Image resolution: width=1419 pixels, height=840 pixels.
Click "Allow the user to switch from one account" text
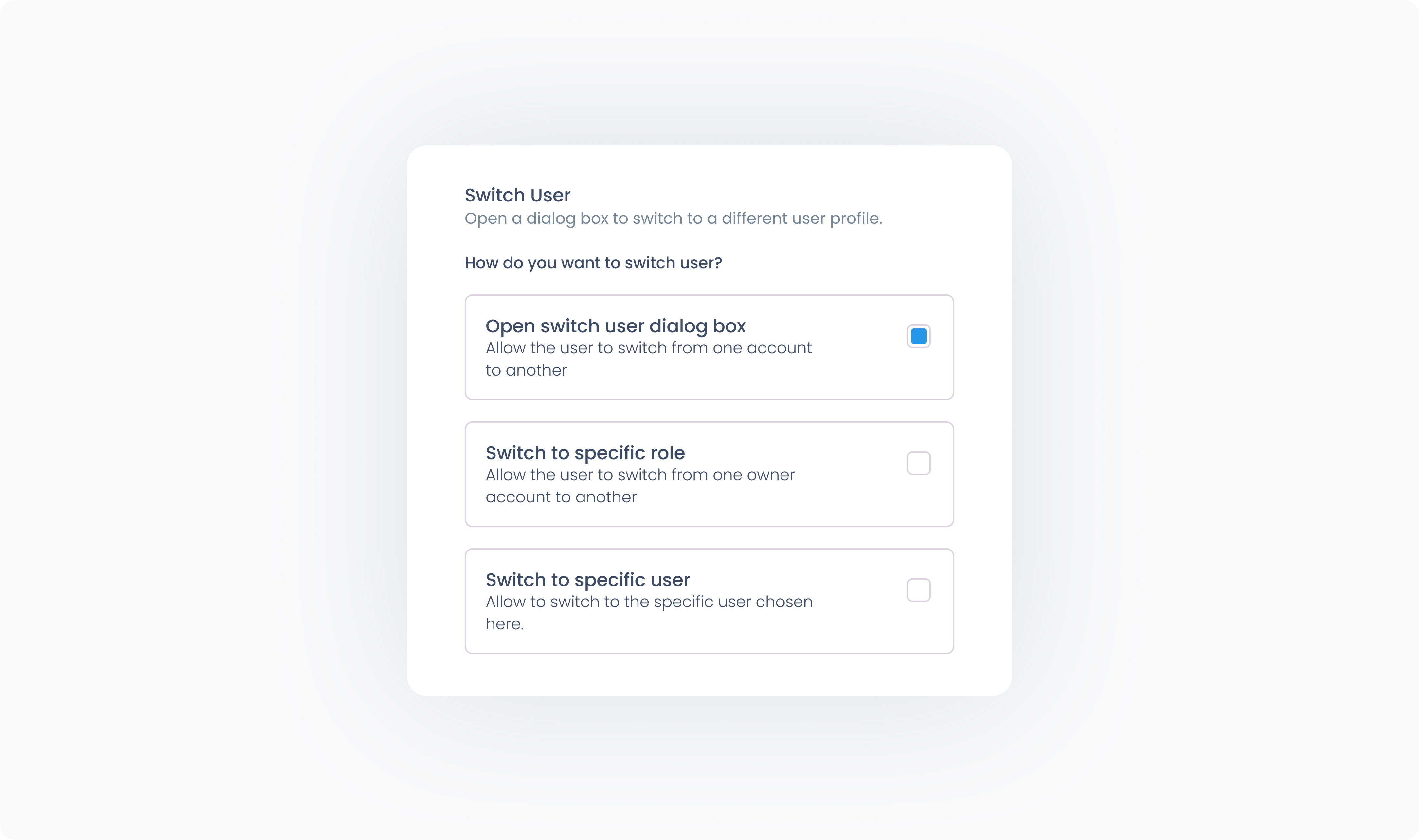point(648,348)
